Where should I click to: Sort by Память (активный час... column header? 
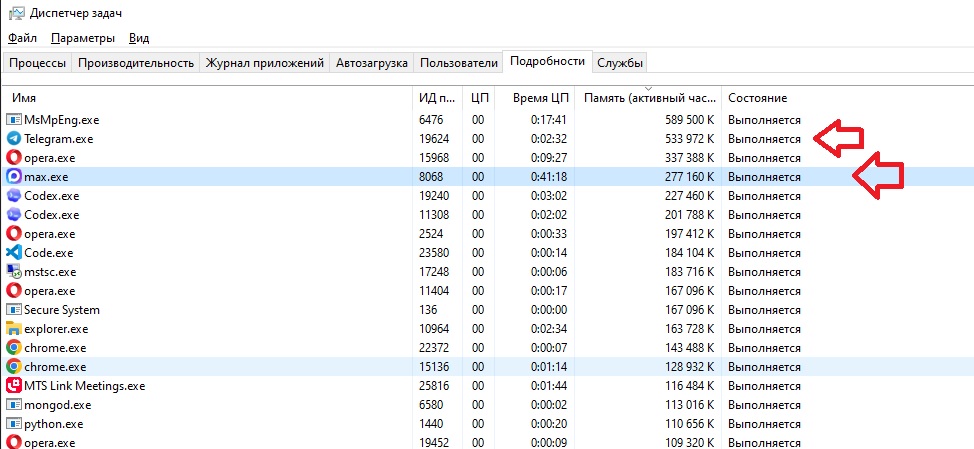[649, 98]
